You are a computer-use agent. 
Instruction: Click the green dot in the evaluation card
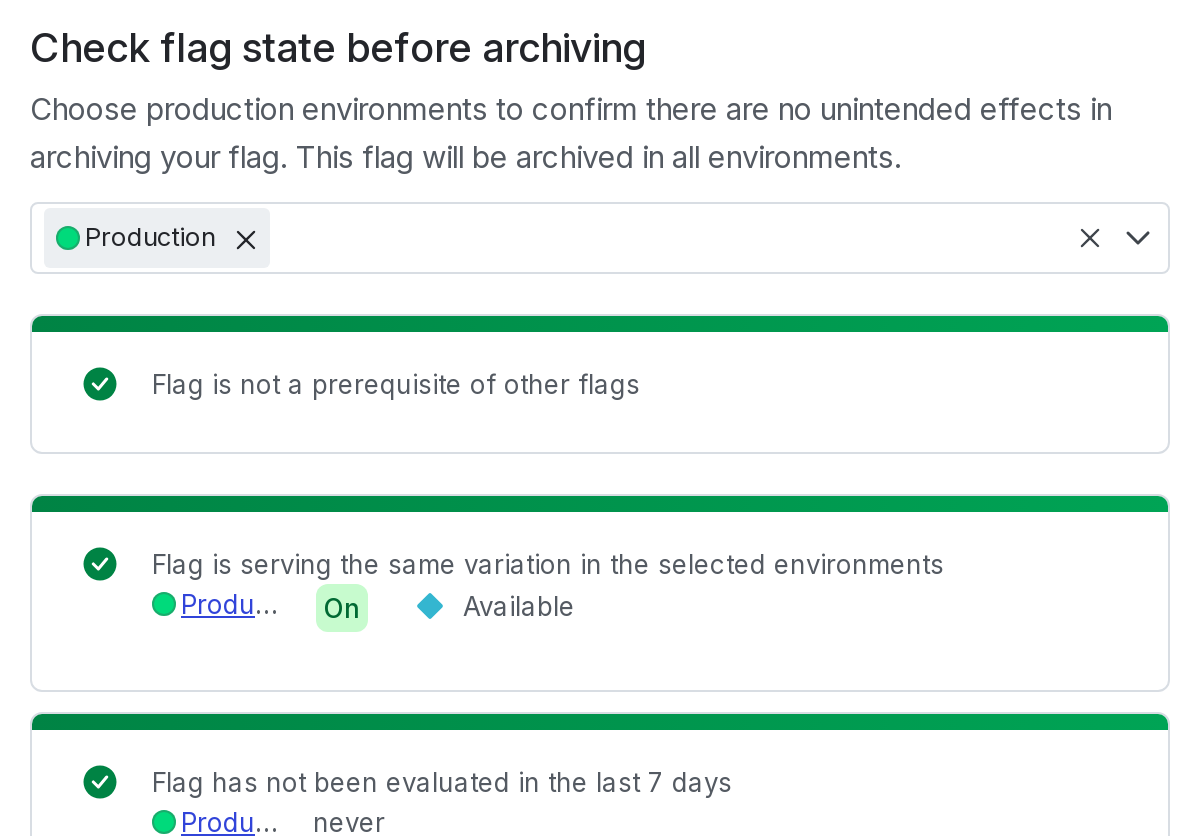point(164,822)
